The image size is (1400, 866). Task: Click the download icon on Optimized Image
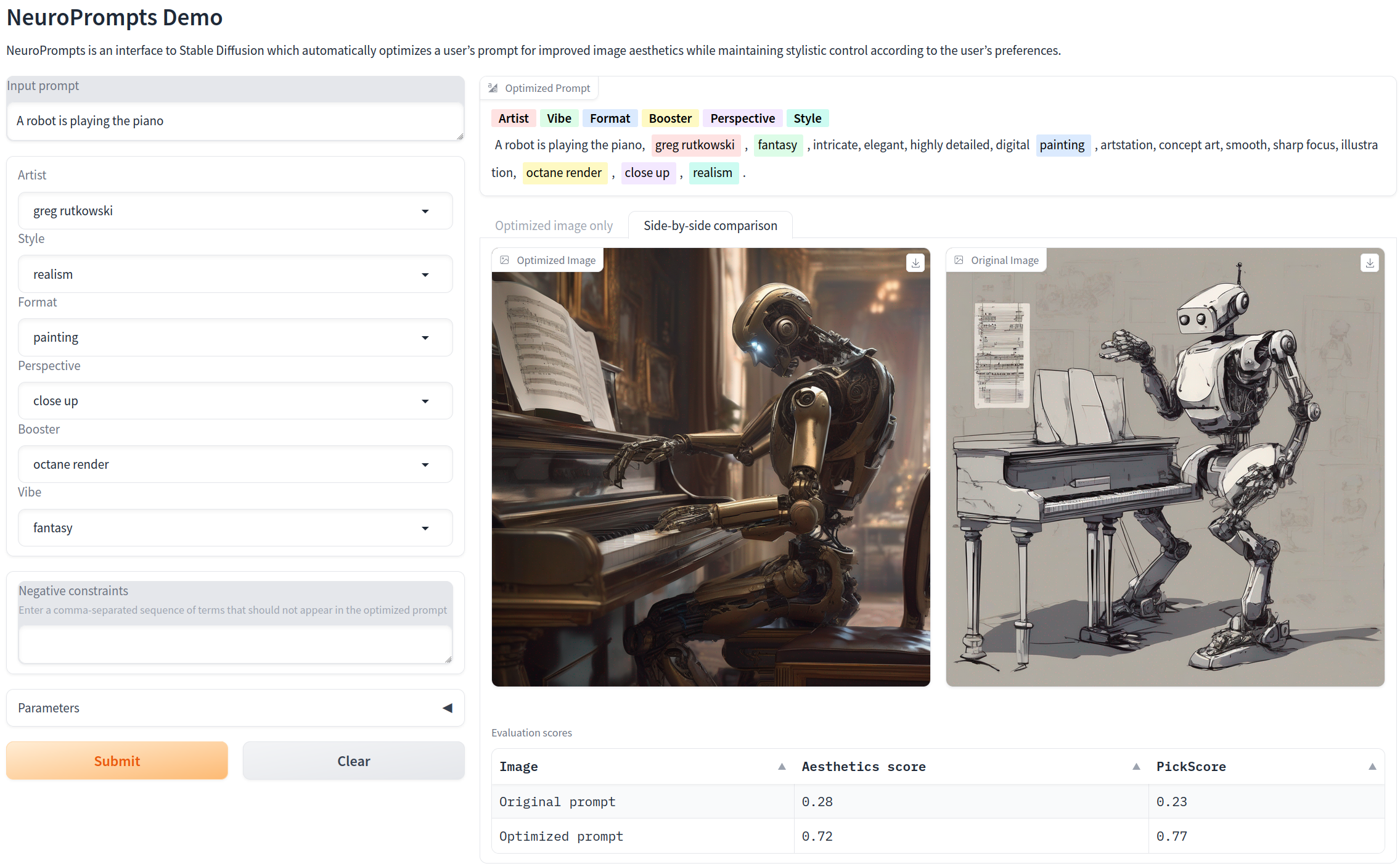pyautogui.click(x=915, y=263)
